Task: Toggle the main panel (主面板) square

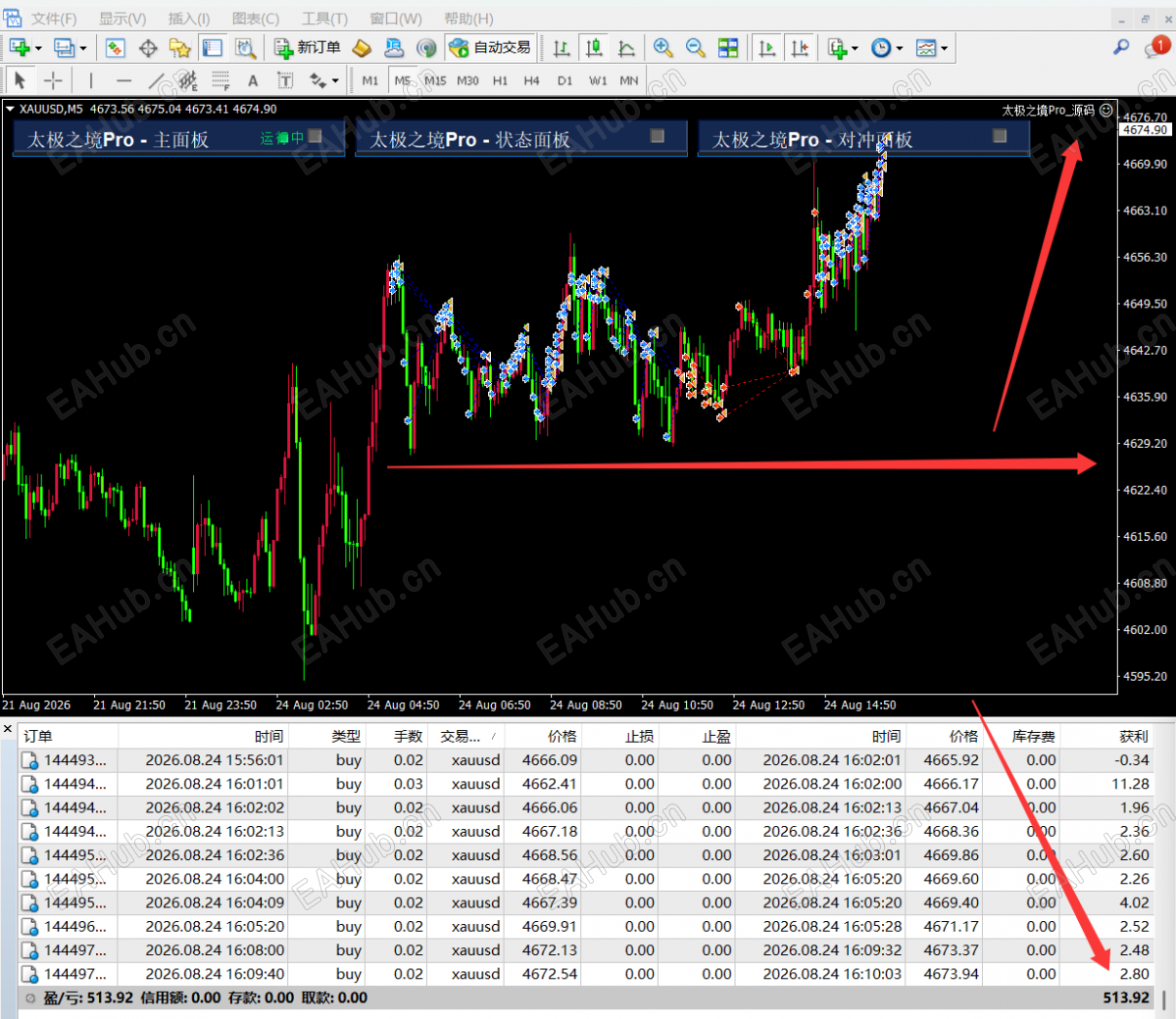Action: [x=315, y=136]
